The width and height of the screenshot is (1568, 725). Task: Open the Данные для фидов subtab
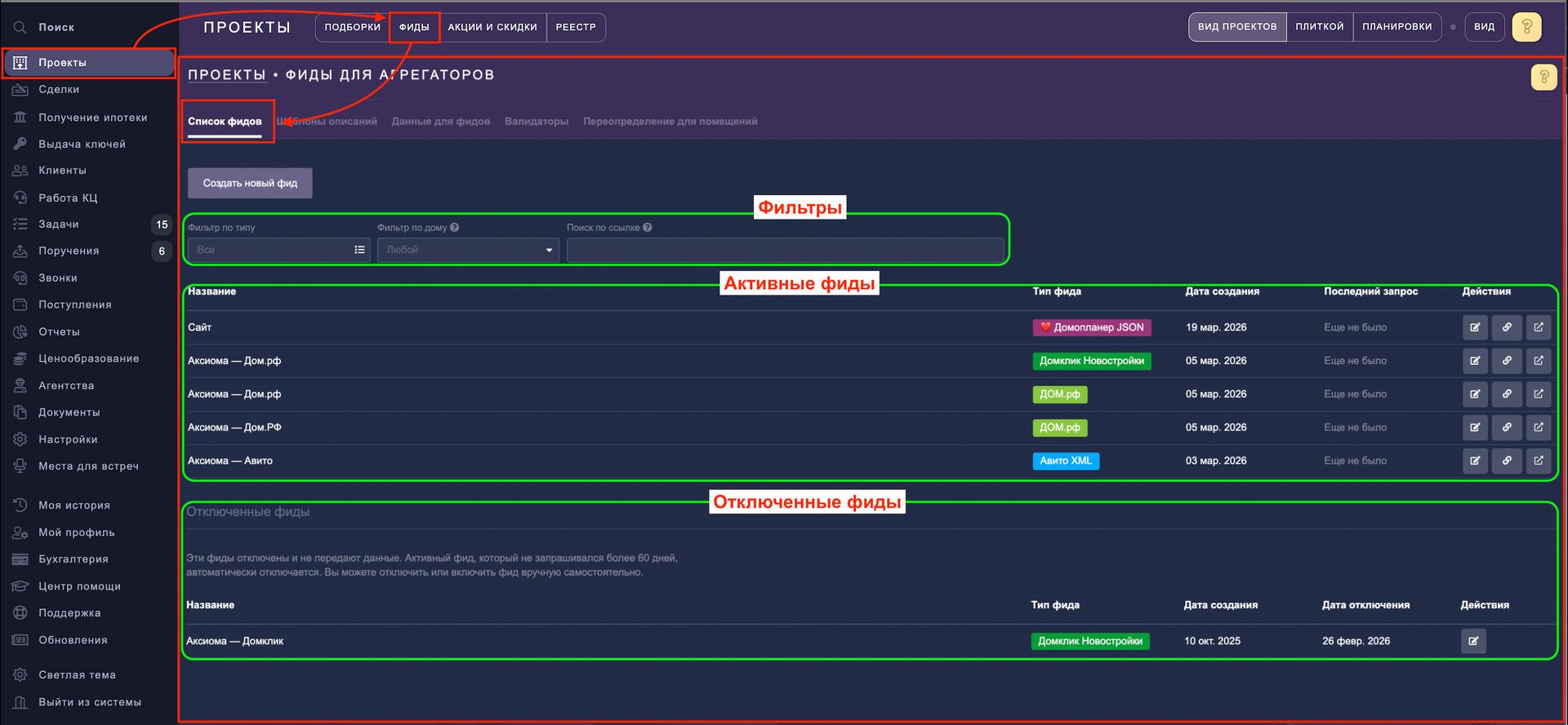[x=441, y=122]
